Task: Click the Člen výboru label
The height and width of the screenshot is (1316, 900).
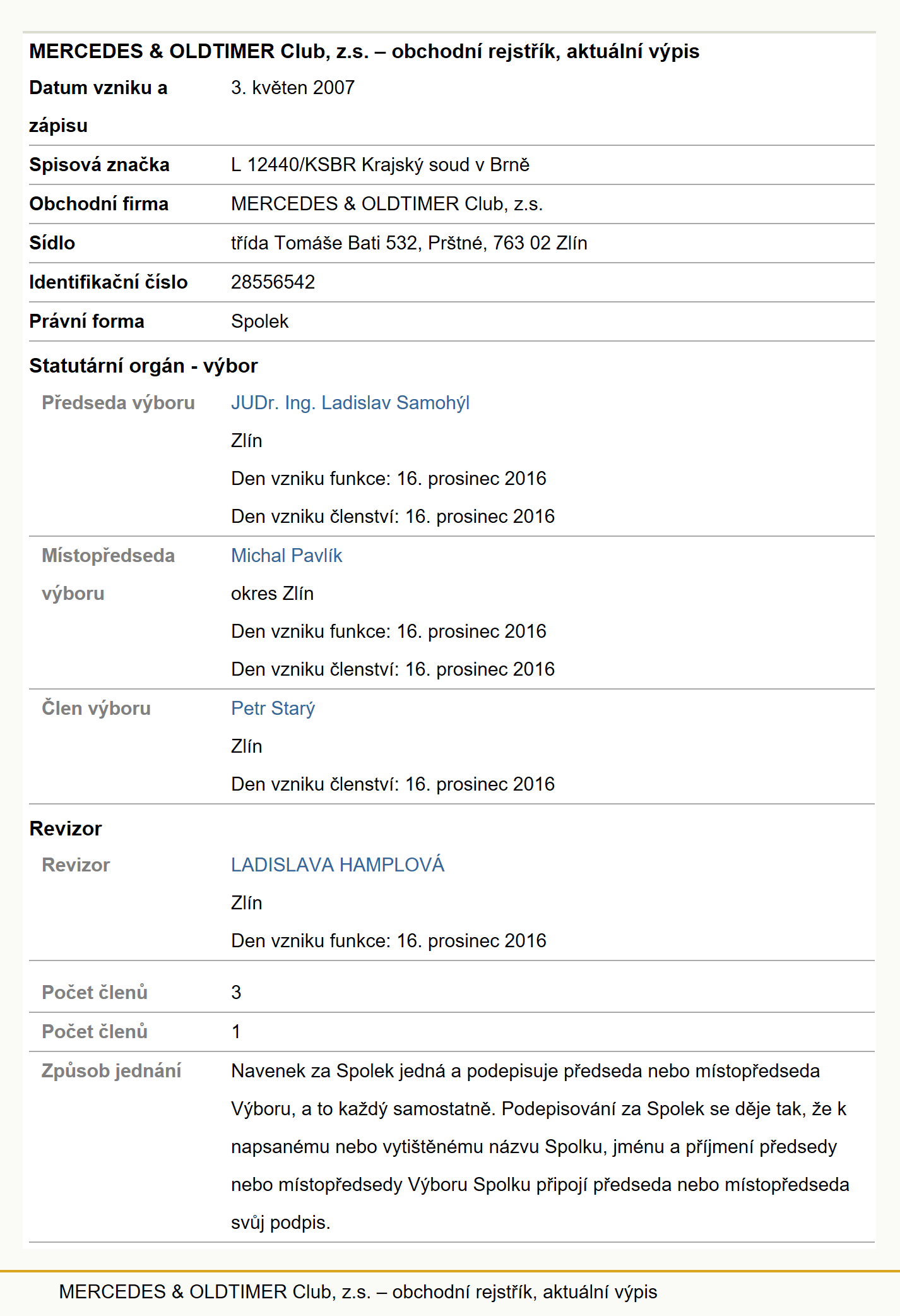Action: coord(96,709)
